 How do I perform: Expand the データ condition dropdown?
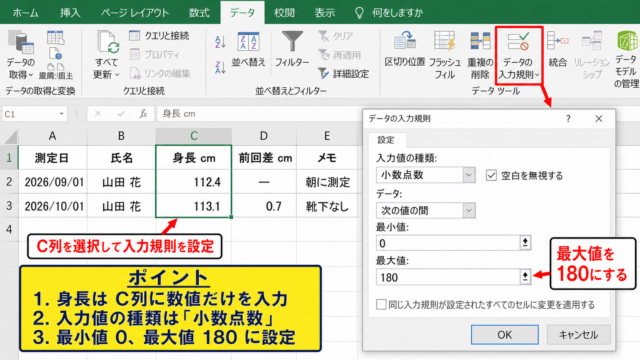pyautogui.click(x=469, y=211)
